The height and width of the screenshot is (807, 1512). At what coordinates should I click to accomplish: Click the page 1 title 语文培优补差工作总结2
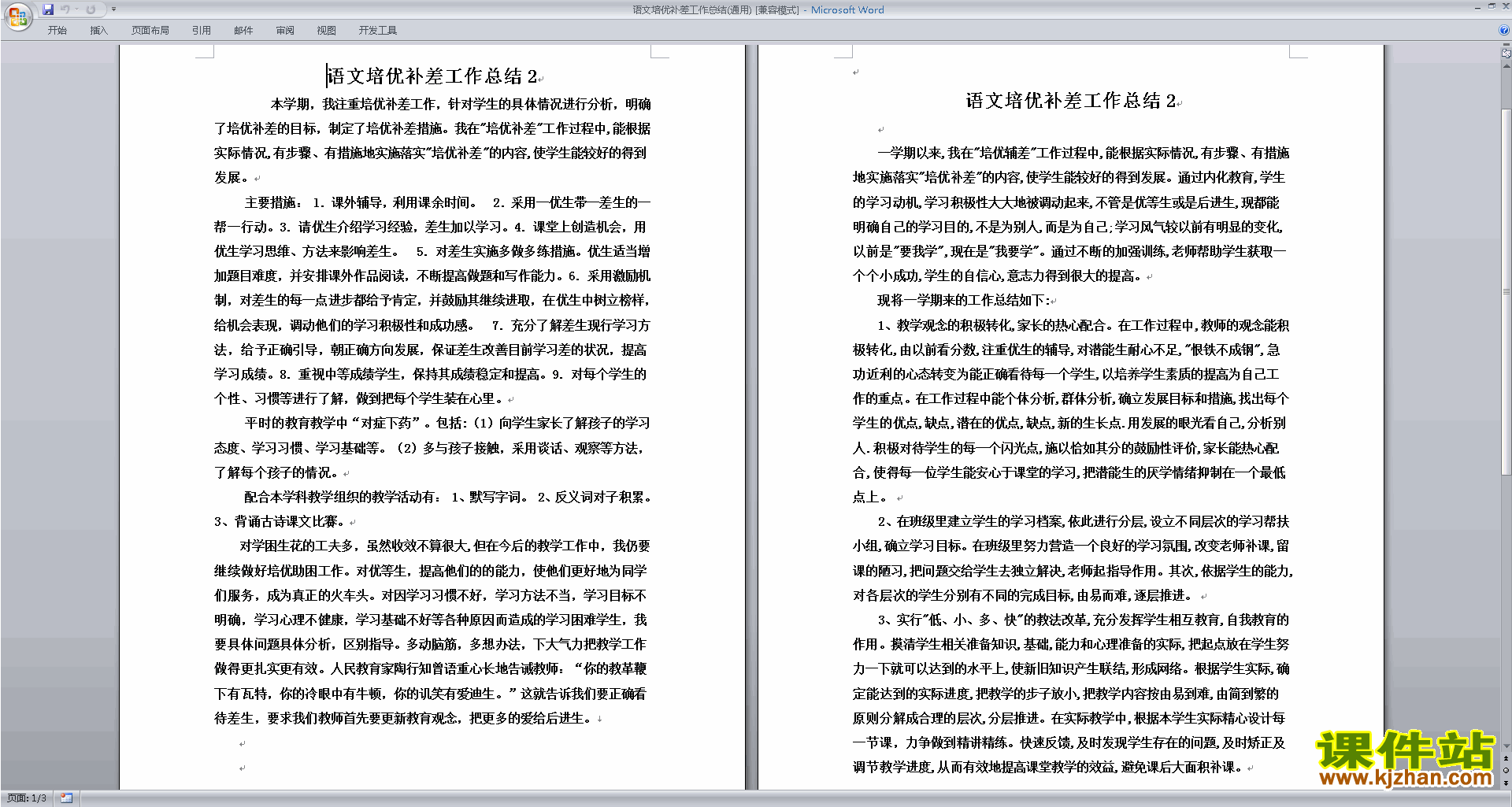pos(432,76)
